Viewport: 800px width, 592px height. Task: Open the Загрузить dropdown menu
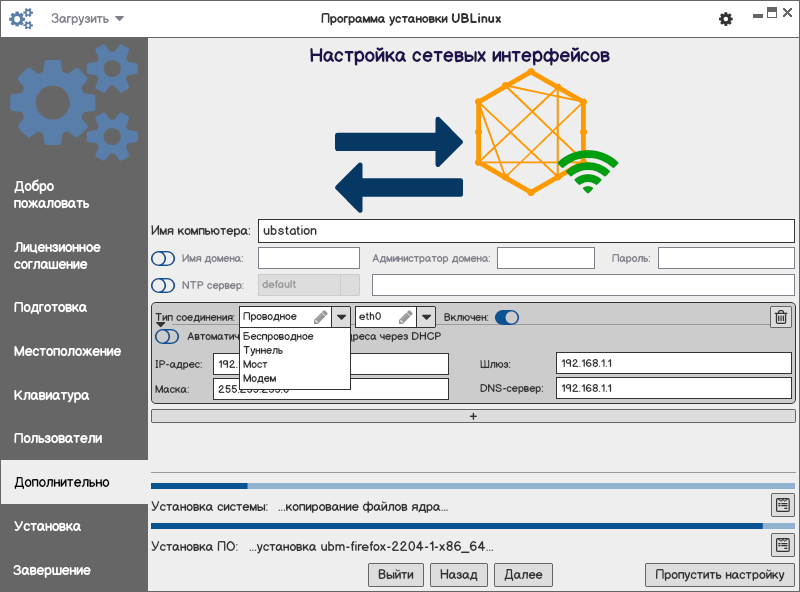coord(87,19)
